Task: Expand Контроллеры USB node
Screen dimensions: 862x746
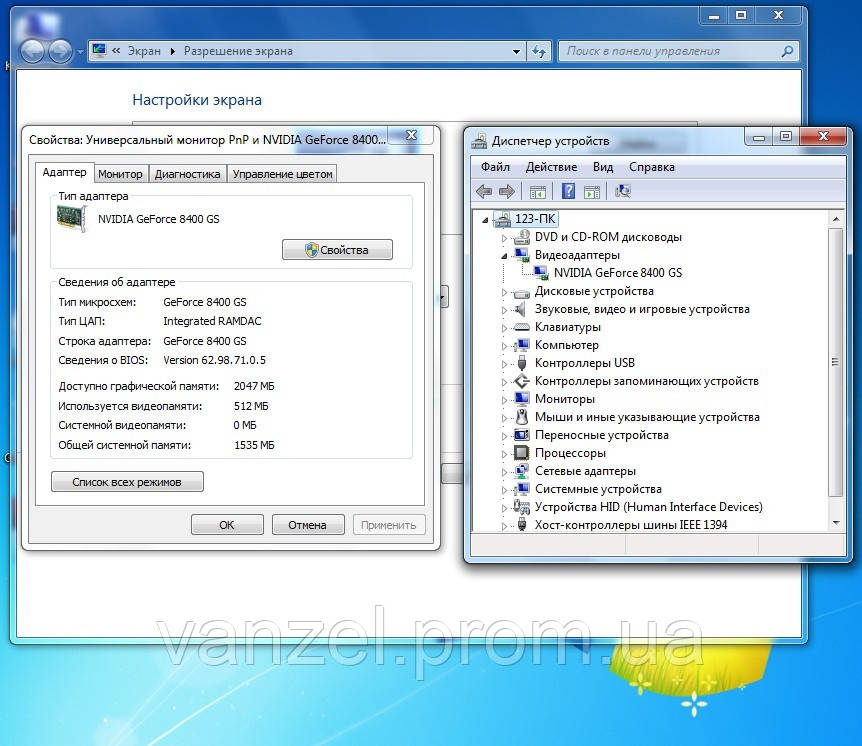Action: click(x=504, y=363)
